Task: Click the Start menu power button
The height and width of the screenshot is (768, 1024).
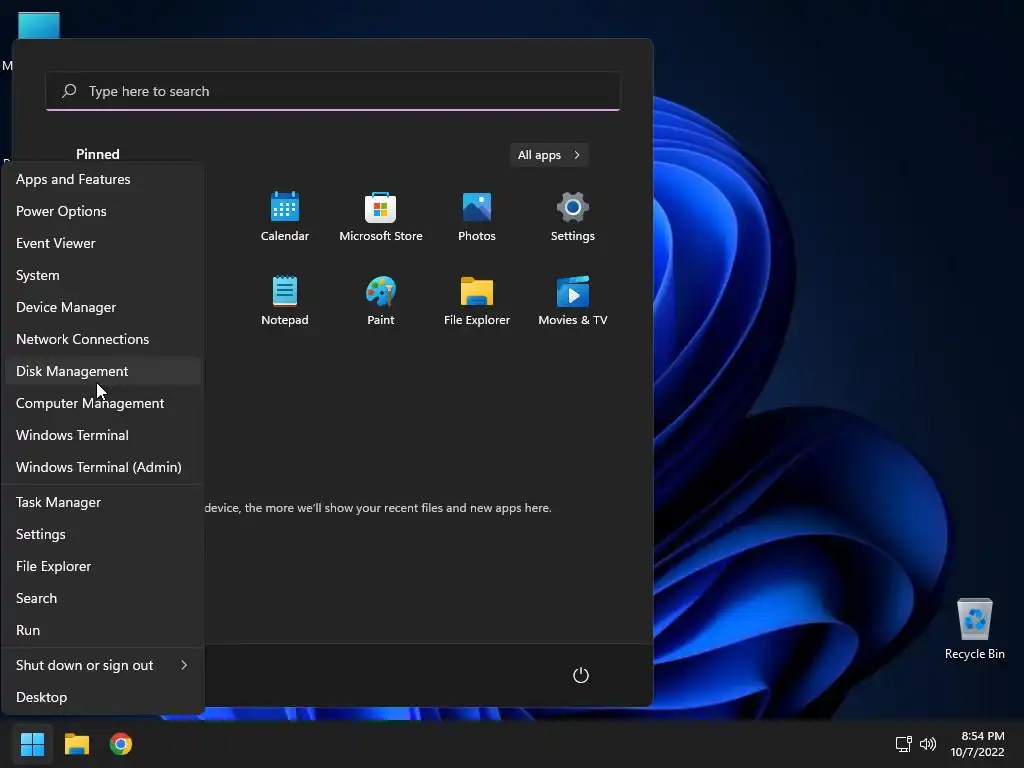Action: pos(581,675)
